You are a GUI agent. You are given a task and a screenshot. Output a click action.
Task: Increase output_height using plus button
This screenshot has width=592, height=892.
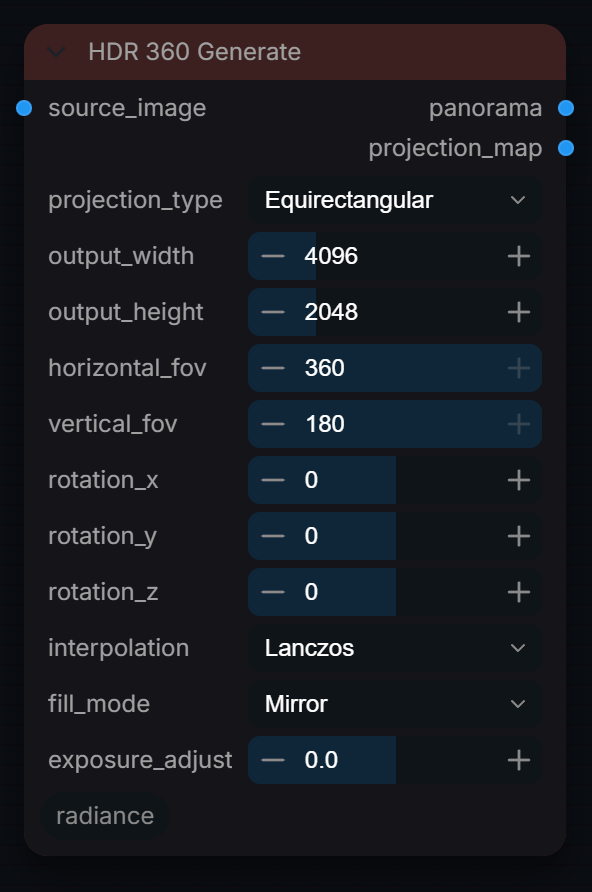pyautogui.click(x=519, y=312)
